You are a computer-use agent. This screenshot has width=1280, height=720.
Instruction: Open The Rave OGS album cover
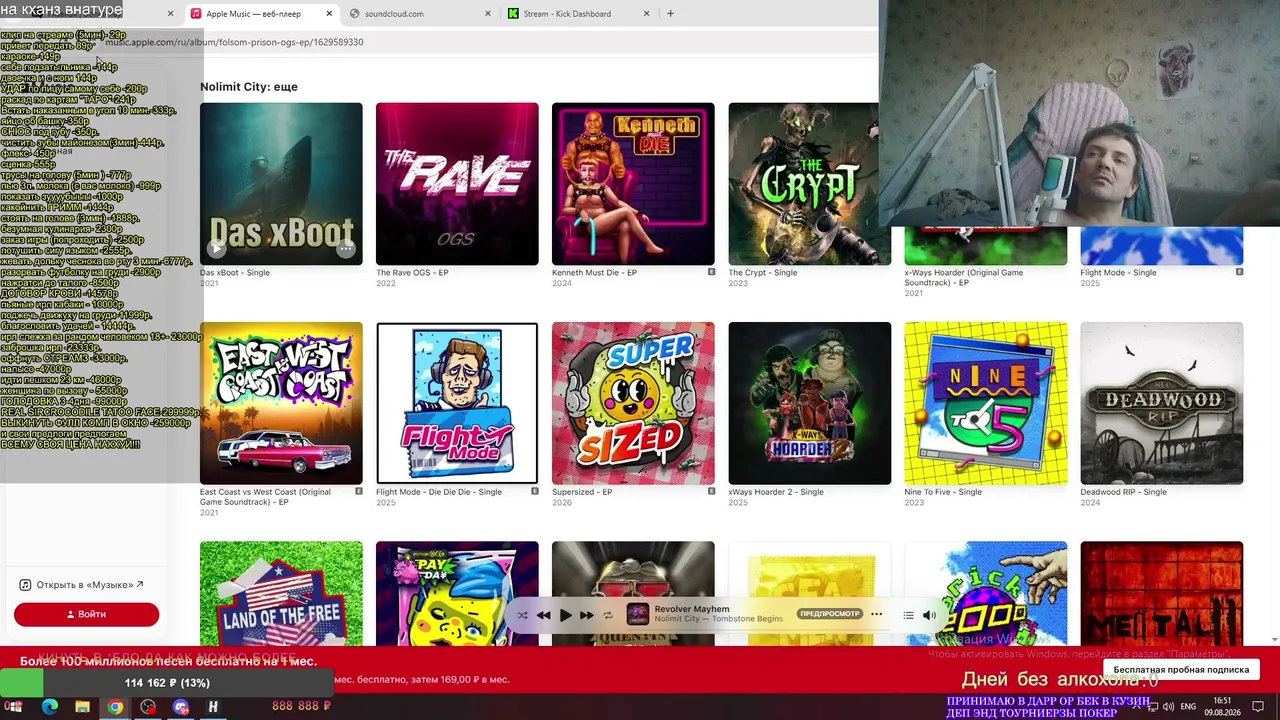[457, 184]
